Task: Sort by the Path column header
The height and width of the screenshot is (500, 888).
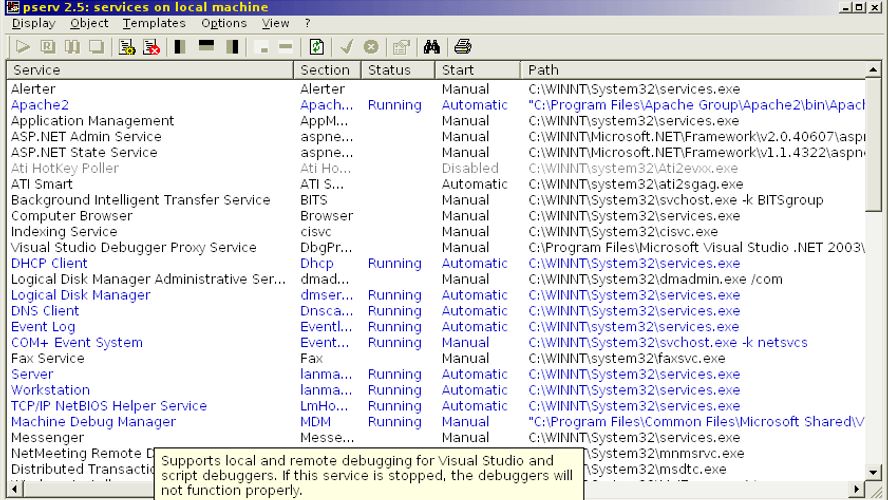Action: (693, 70)
